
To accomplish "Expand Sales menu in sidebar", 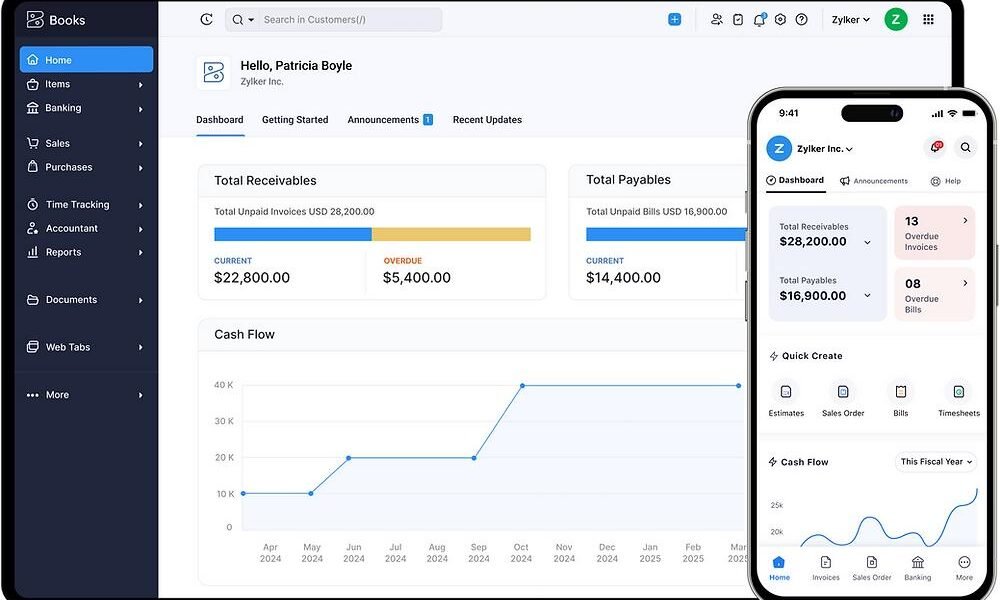I will (x=86, y=143).
